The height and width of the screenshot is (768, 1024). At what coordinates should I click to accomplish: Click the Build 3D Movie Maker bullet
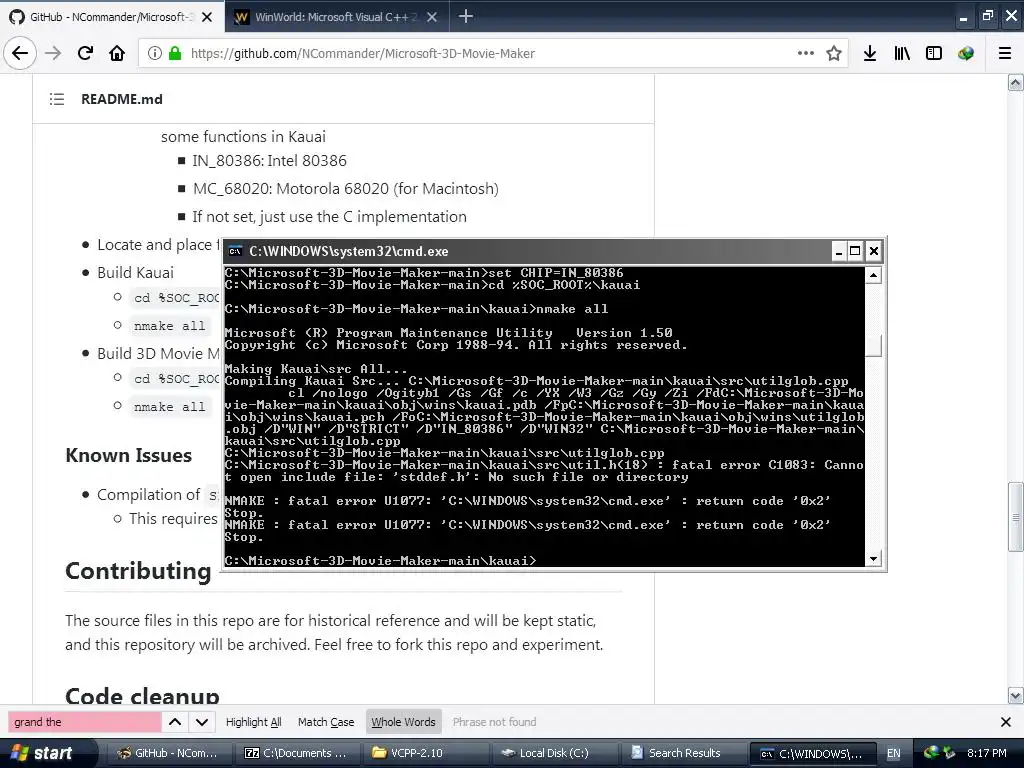[159, 353]
